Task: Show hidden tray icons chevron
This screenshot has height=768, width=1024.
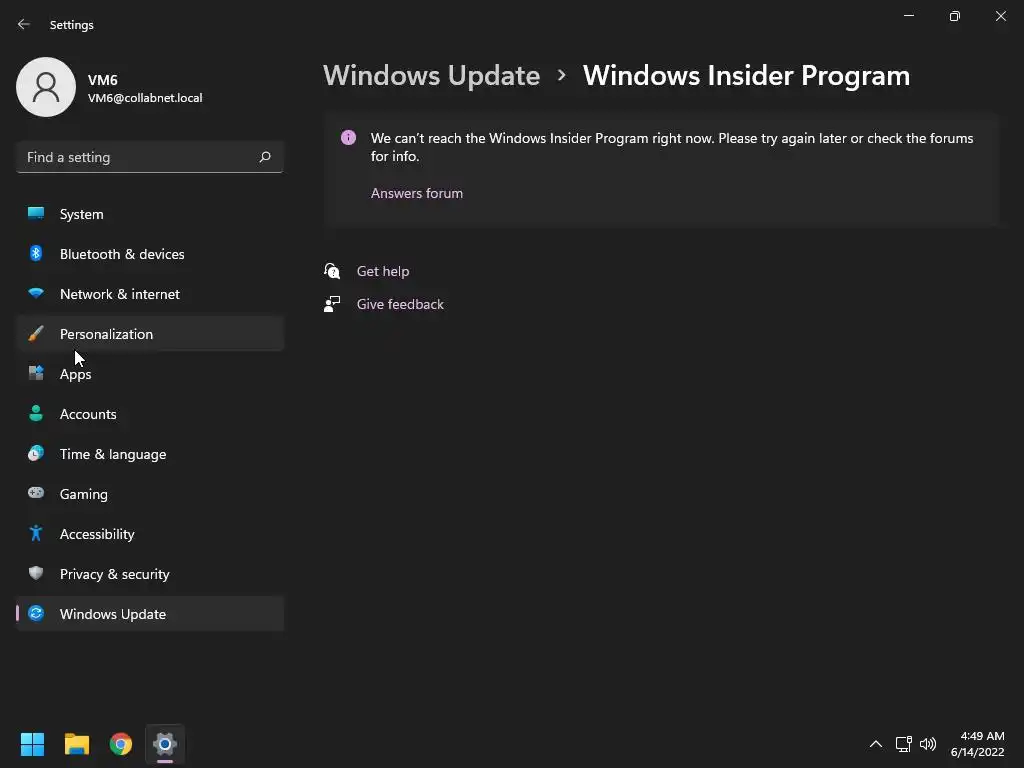Action: 876,744
